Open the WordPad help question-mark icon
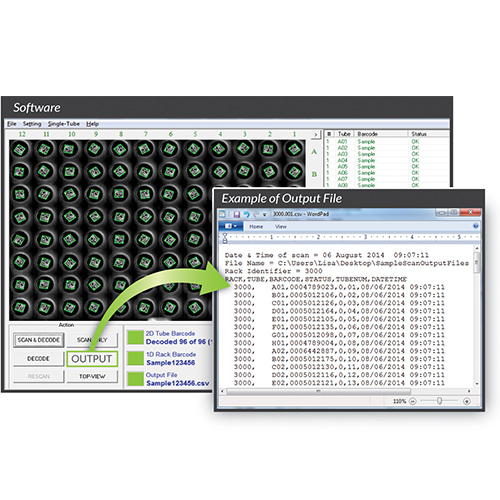The width and height of the screenshot is (500, 500). (x=476, y=226)
